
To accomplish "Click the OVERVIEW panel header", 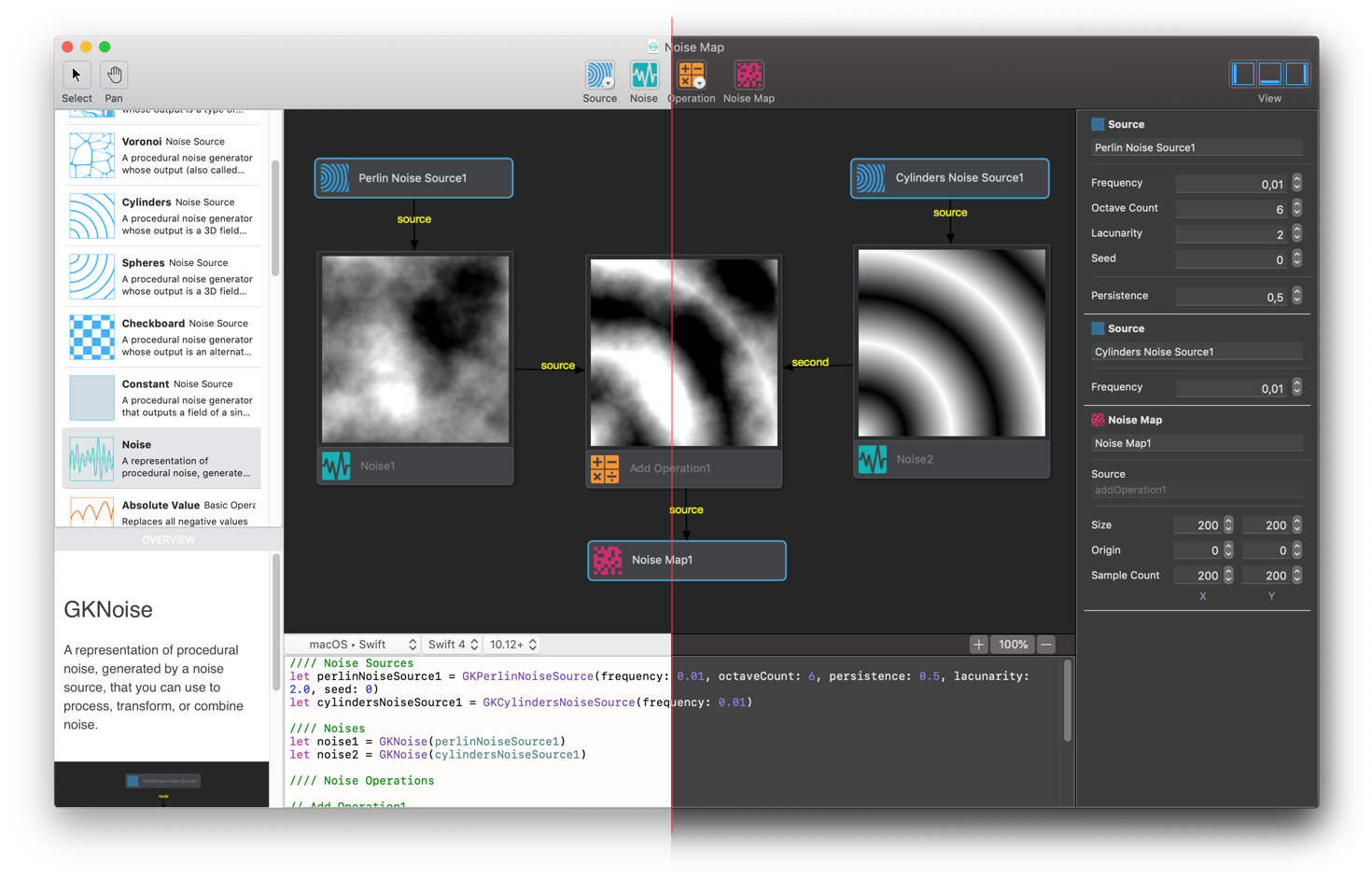I will [169, 539].
